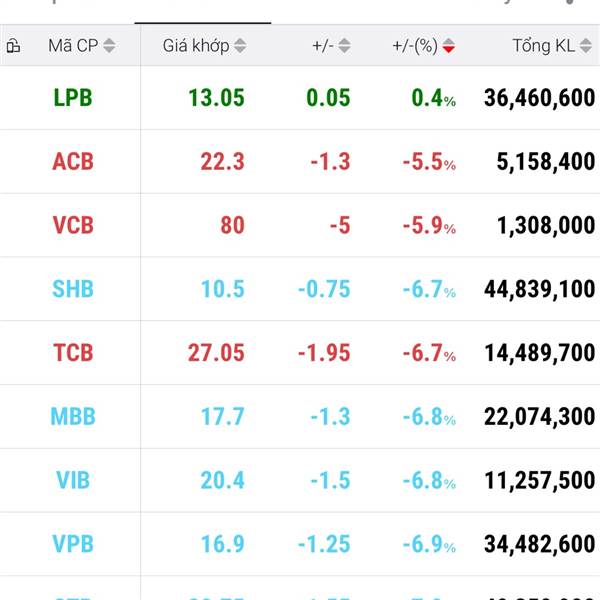
Task: Click LPB percent change 0.4%
Action: tap(434, 98)
